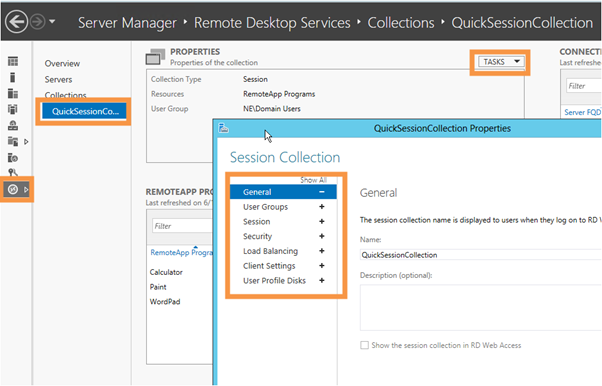This screenshot has width=602, height=386.
Task: Select the All Servers icon in sidebar
Action: coord(13,93)
